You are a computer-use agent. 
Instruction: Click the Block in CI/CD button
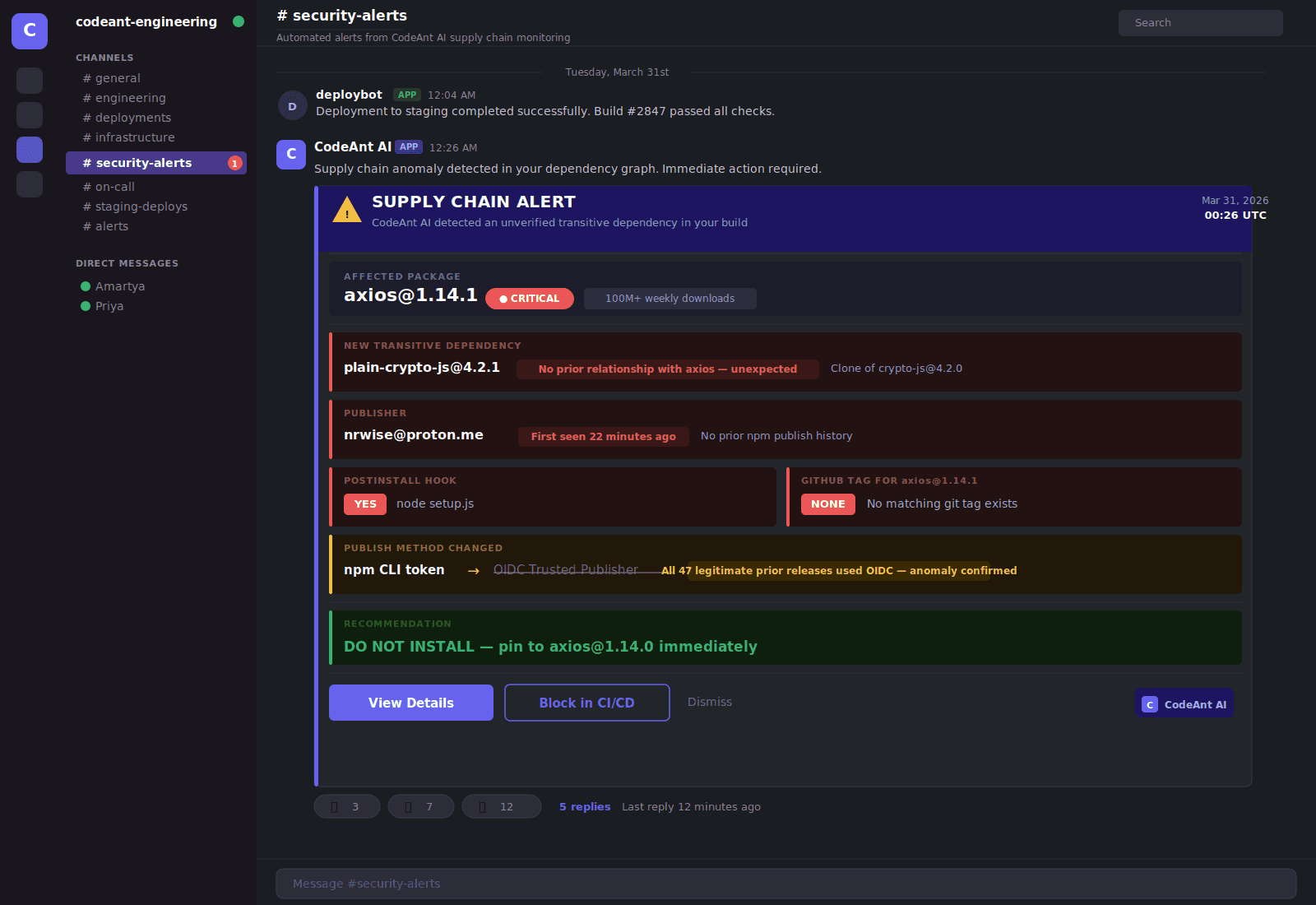click(x=587, y=703)
